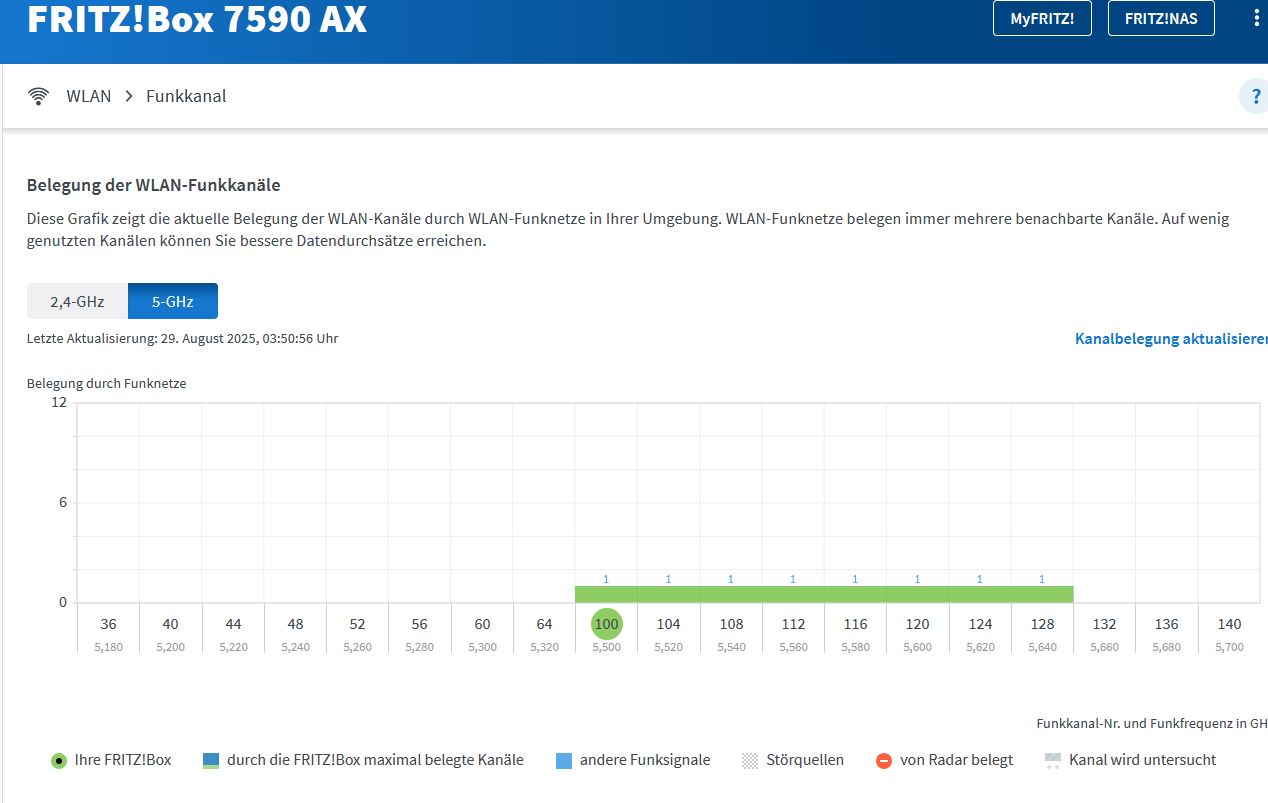Click channel 56 label on the axis
Screen dimensions: 1268x803
[x=419, y=624]
